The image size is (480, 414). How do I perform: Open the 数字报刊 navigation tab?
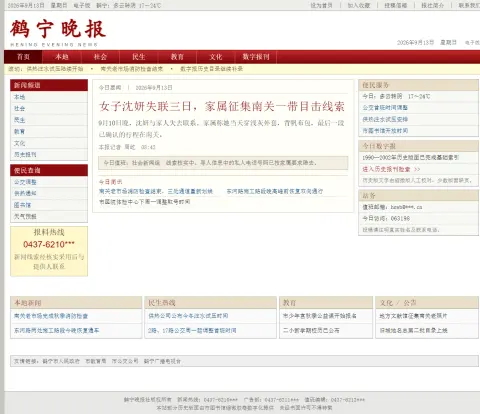(256, 57)
